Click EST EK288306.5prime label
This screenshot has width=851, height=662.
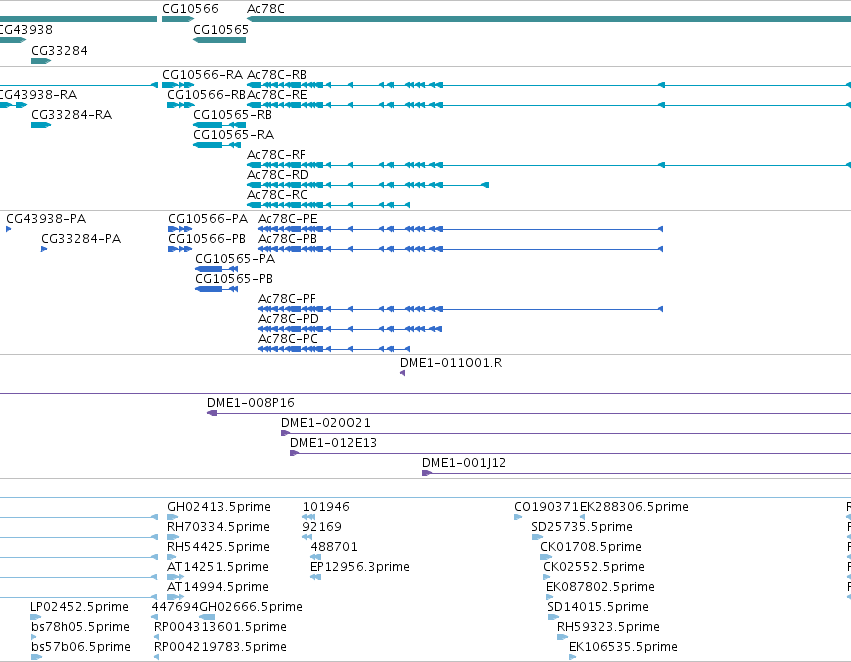click(x=634, y=507)
